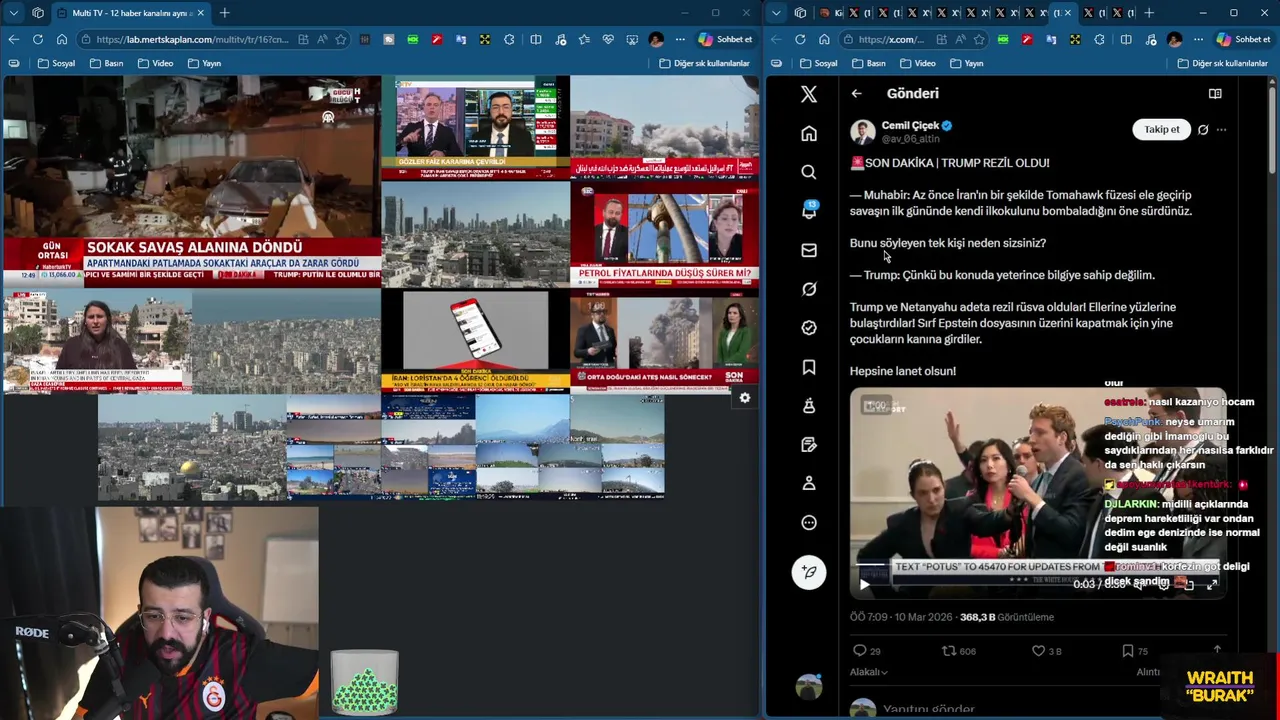The height and width of the screenshot is (720, 1280).
Task: Open Basın bookmarks folder in X browser
Action: tap(868, 63)
